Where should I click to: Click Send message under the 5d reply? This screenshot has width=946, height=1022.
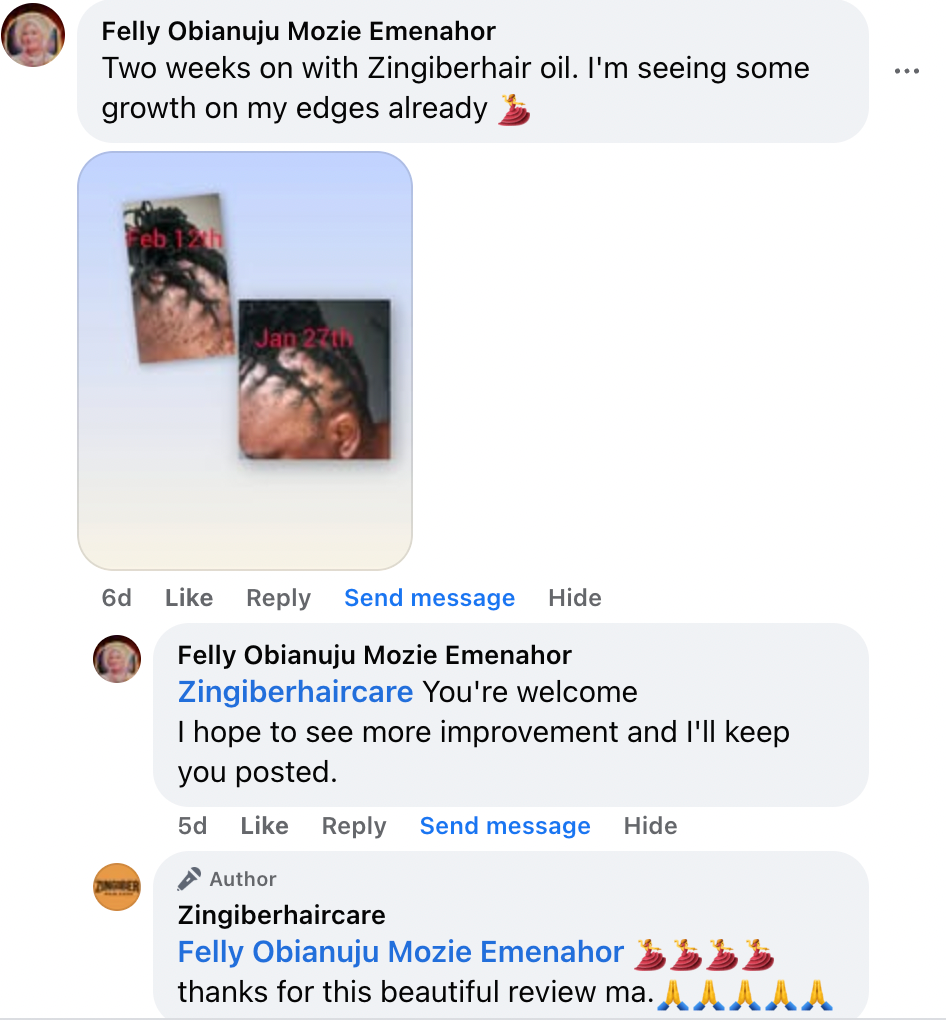click(505, 826)
